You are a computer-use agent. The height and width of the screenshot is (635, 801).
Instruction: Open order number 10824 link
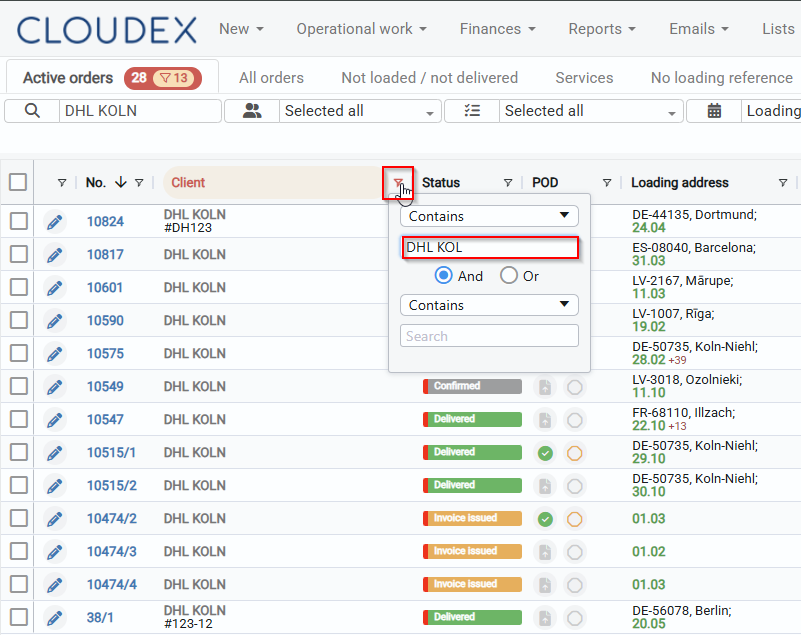point(105,222)
